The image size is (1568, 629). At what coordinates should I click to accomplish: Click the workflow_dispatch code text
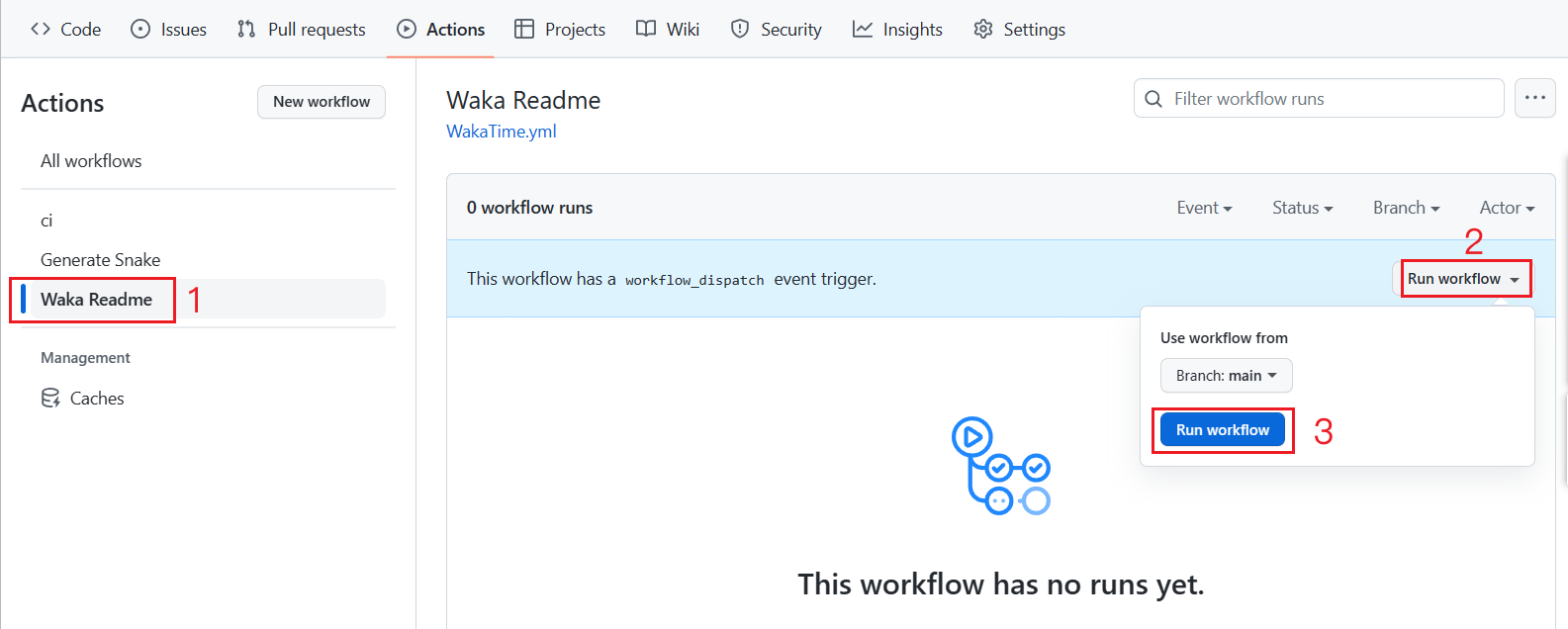point(694,280)
